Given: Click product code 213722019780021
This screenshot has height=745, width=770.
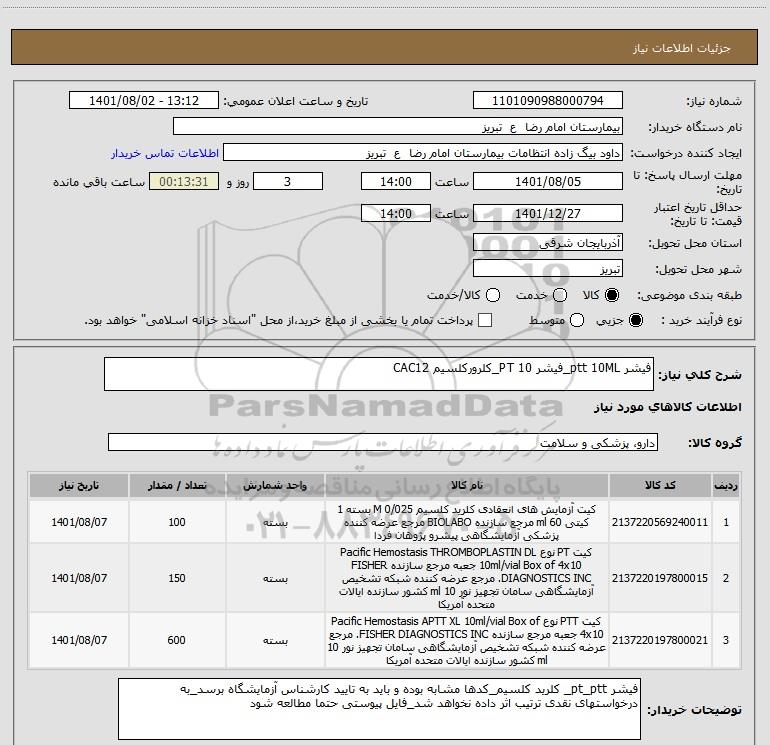Looking at the screenshot, I should coord(660,640).
